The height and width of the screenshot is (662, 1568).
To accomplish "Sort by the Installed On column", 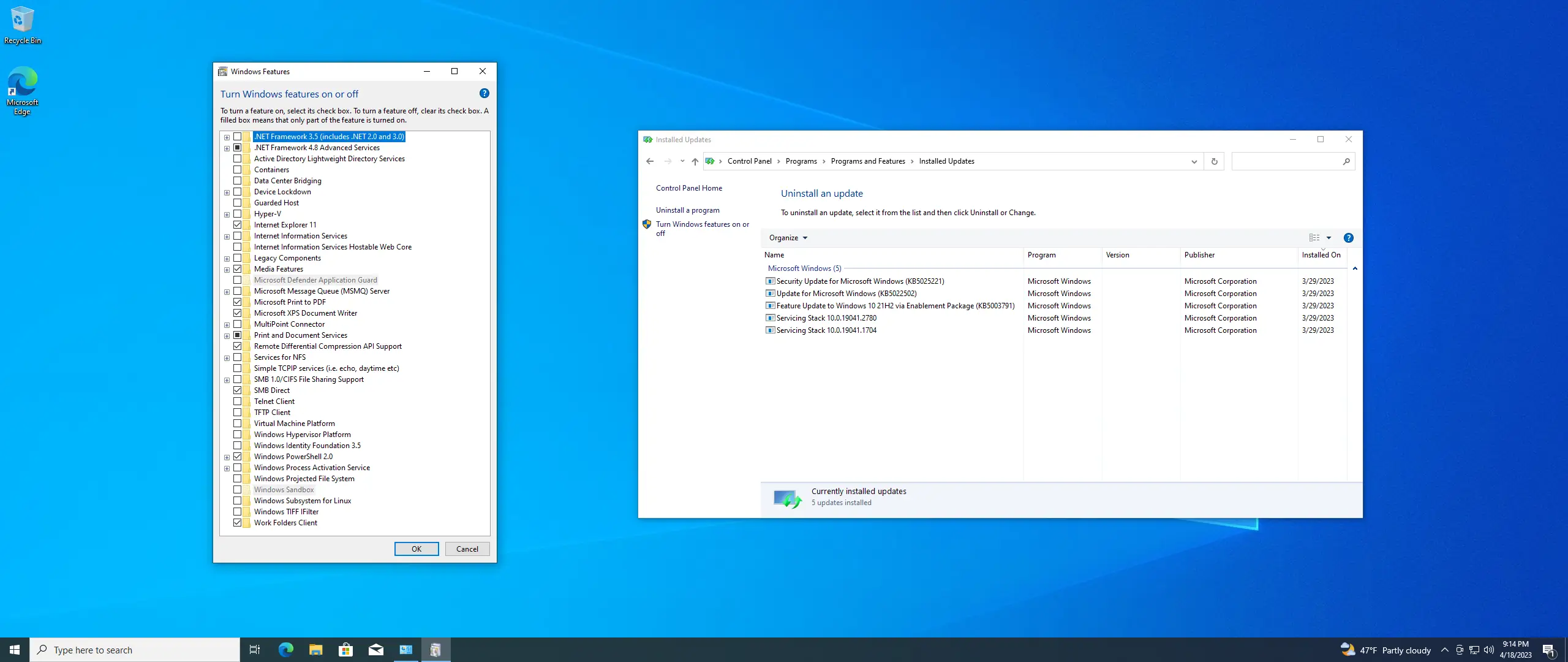I will click(1321, 255).
